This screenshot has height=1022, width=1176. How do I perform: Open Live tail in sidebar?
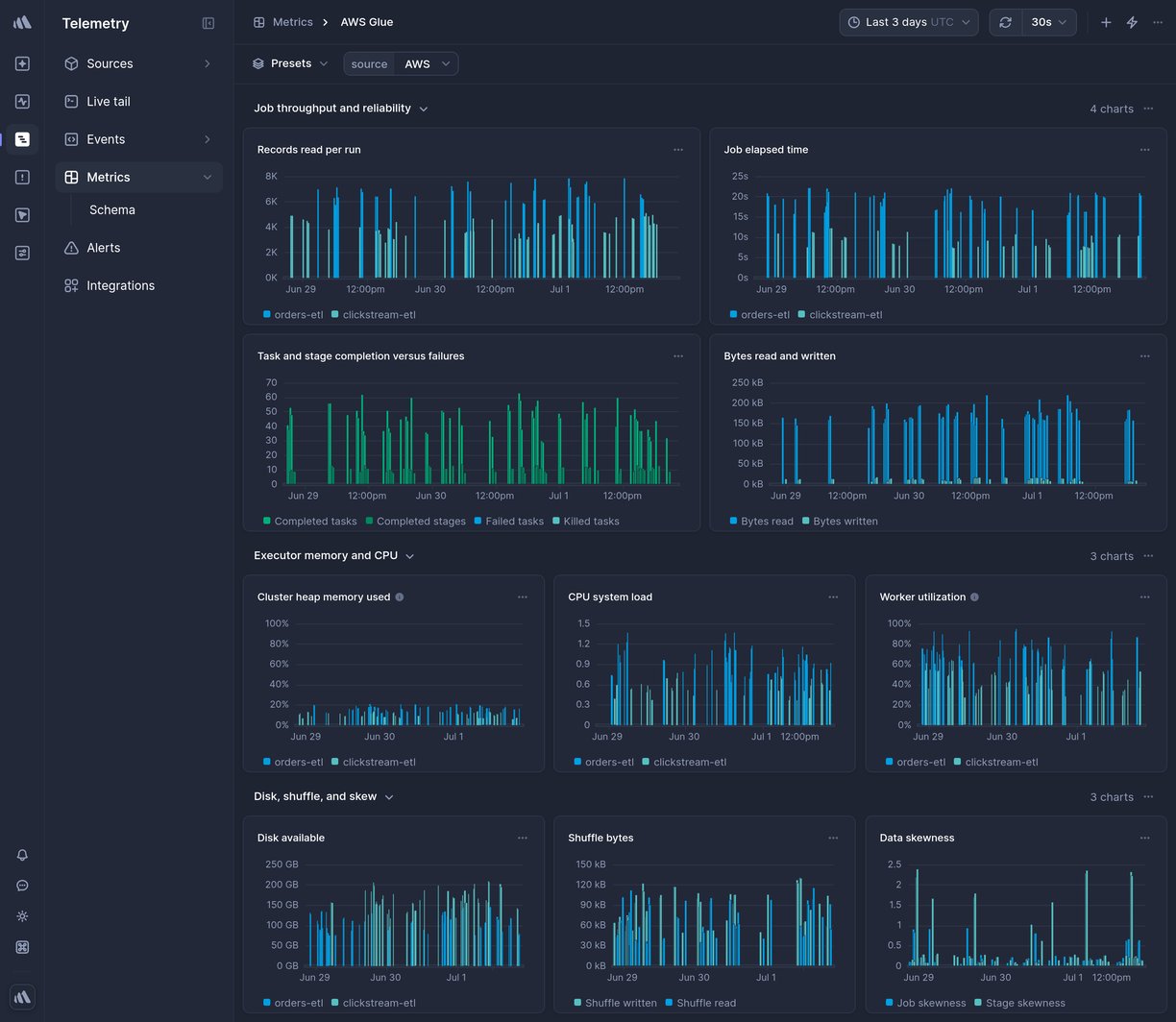(138, 101)
